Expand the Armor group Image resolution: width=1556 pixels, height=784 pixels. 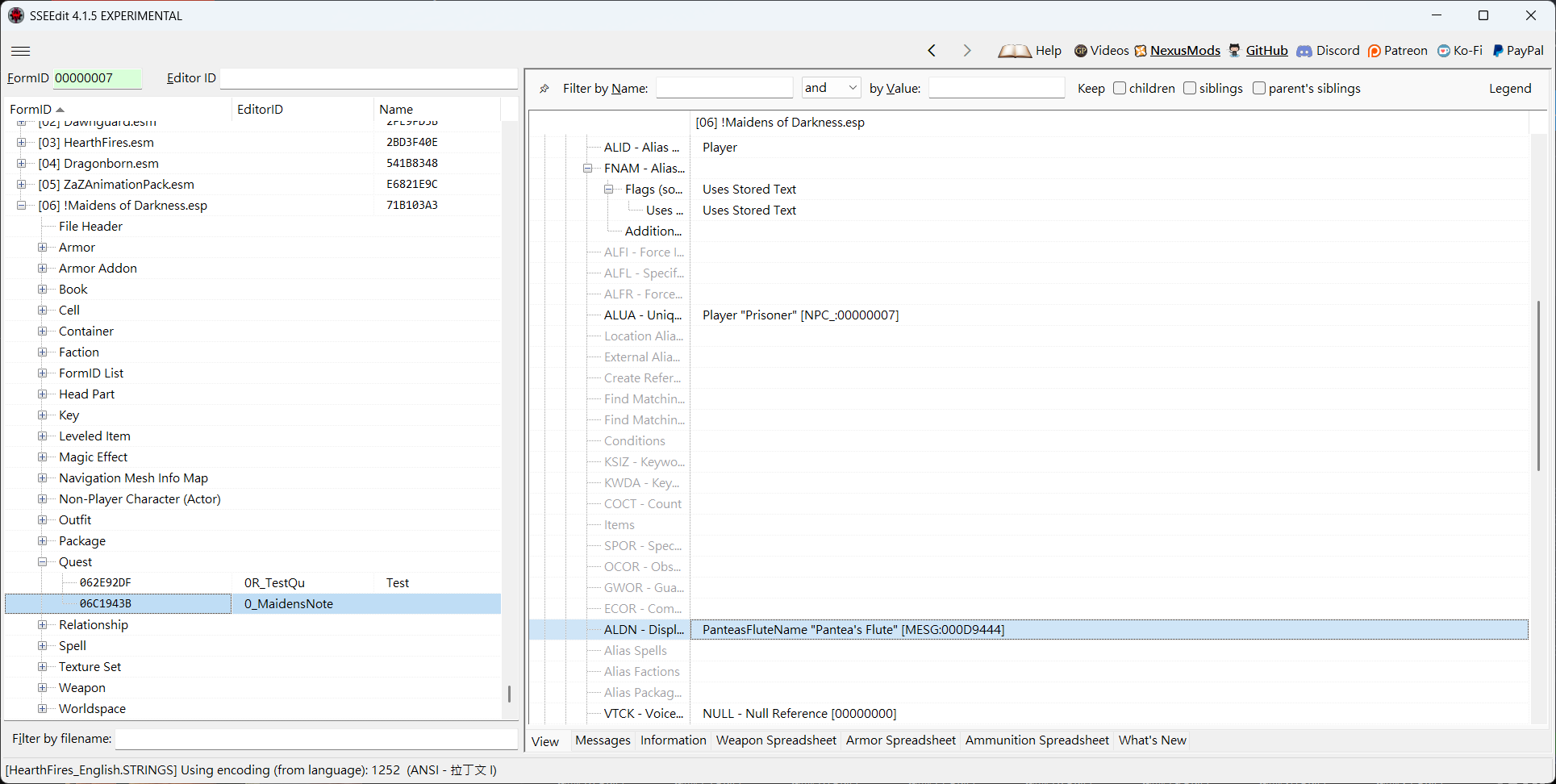(43, 247)
